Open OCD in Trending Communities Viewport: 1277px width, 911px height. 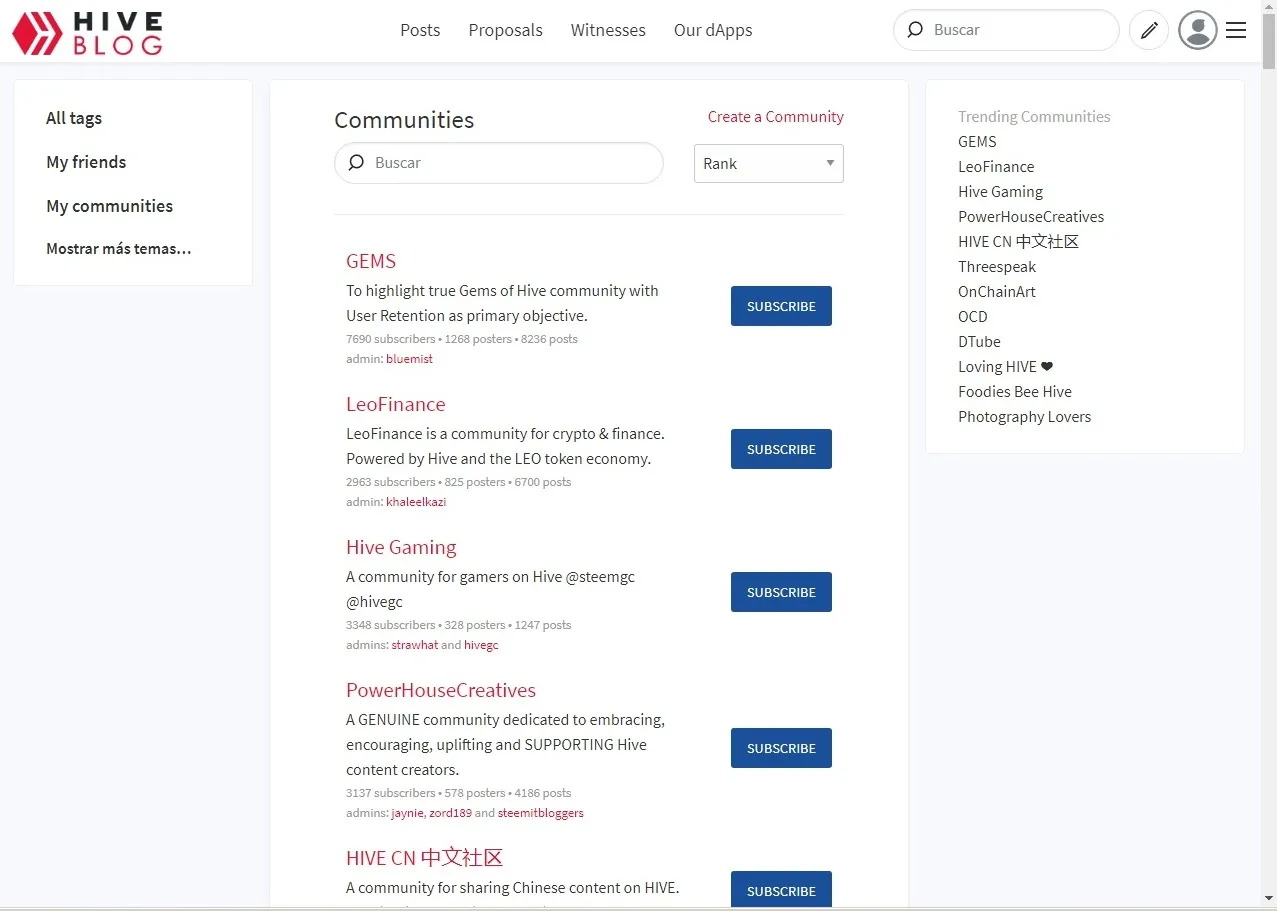(x=973, y=316)
